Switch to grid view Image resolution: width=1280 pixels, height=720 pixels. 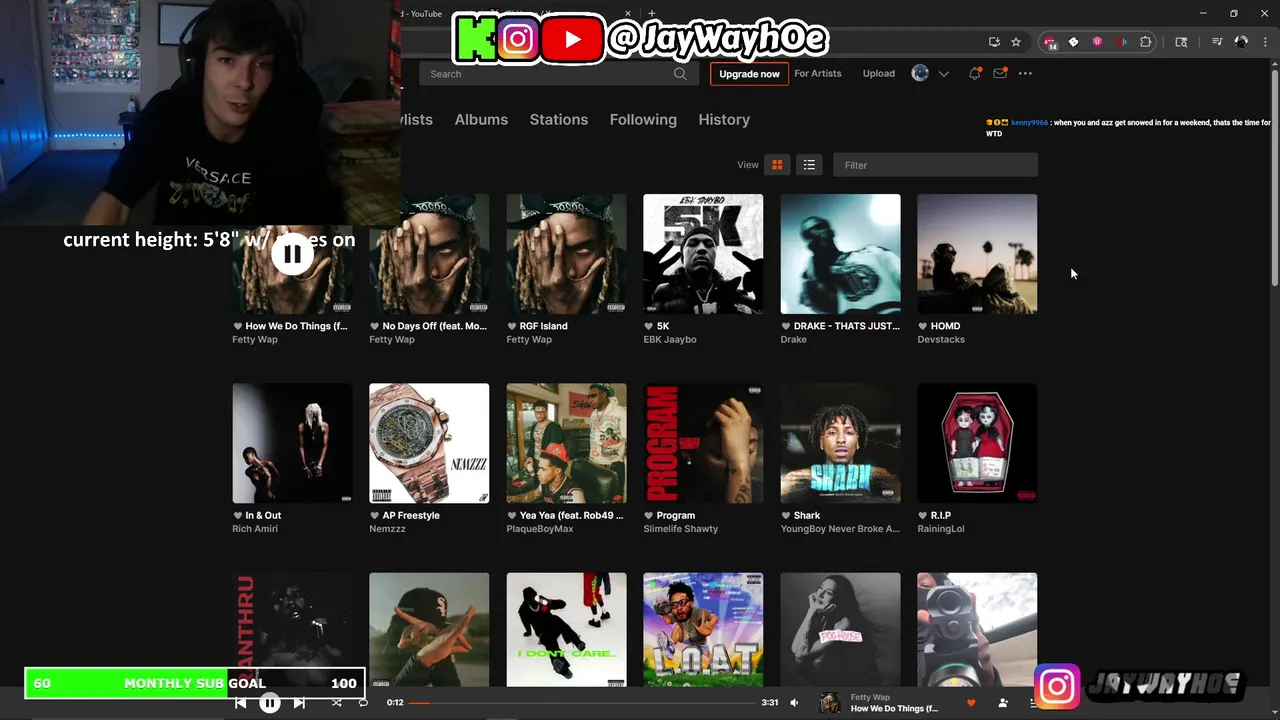[x=777, y=165]
